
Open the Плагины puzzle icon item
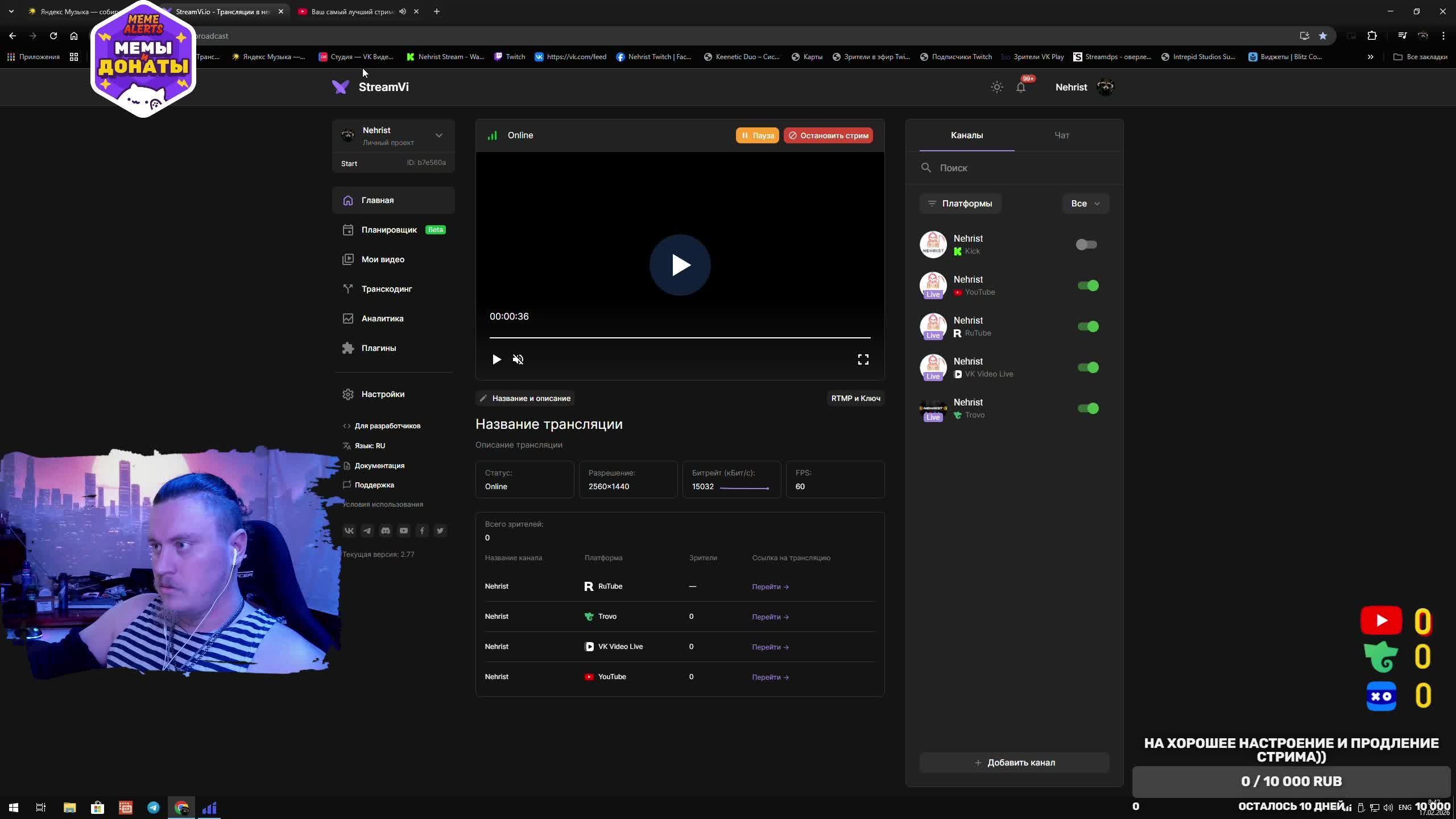[x=378, y=348]
